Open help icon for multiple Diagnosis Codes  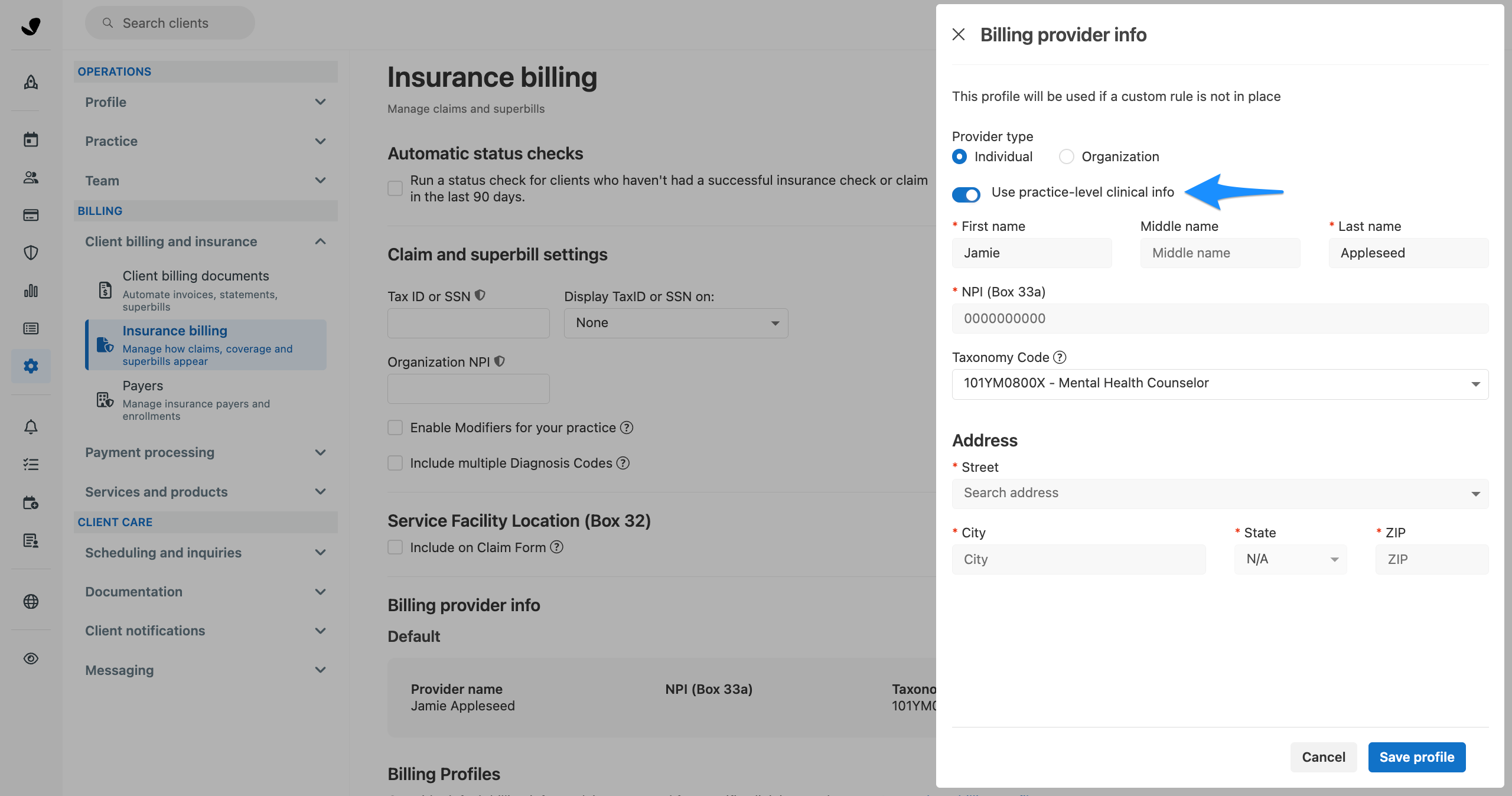623,463
